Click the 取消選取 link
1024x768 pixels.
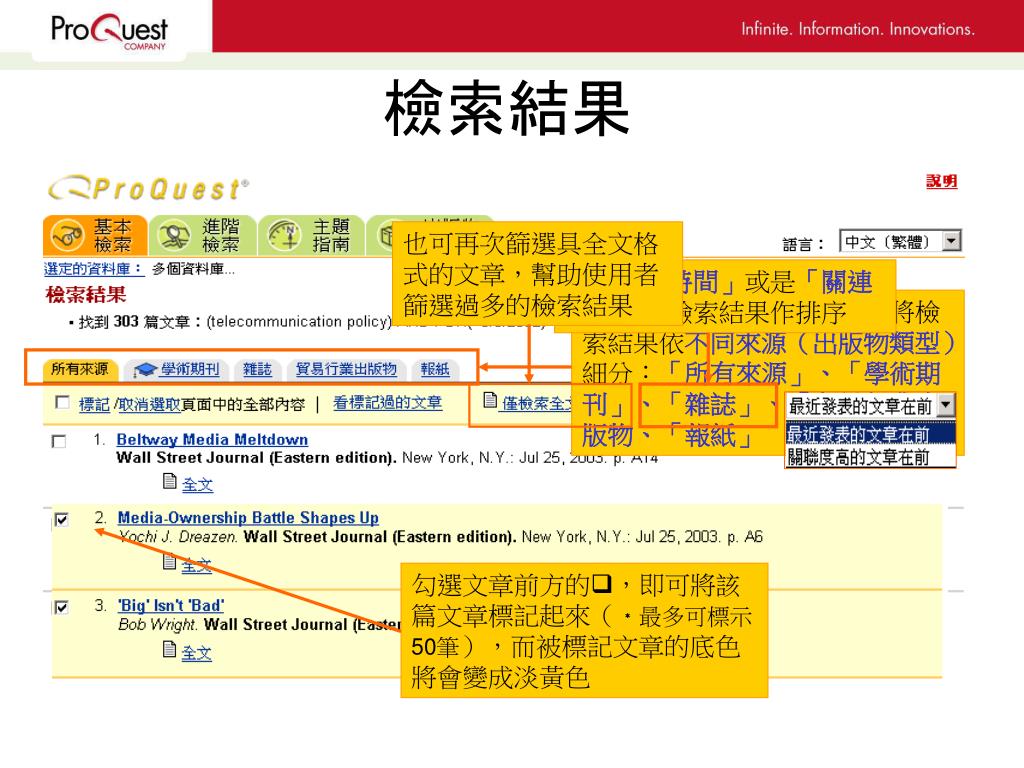pyautogui.click(x=149, y=404)
